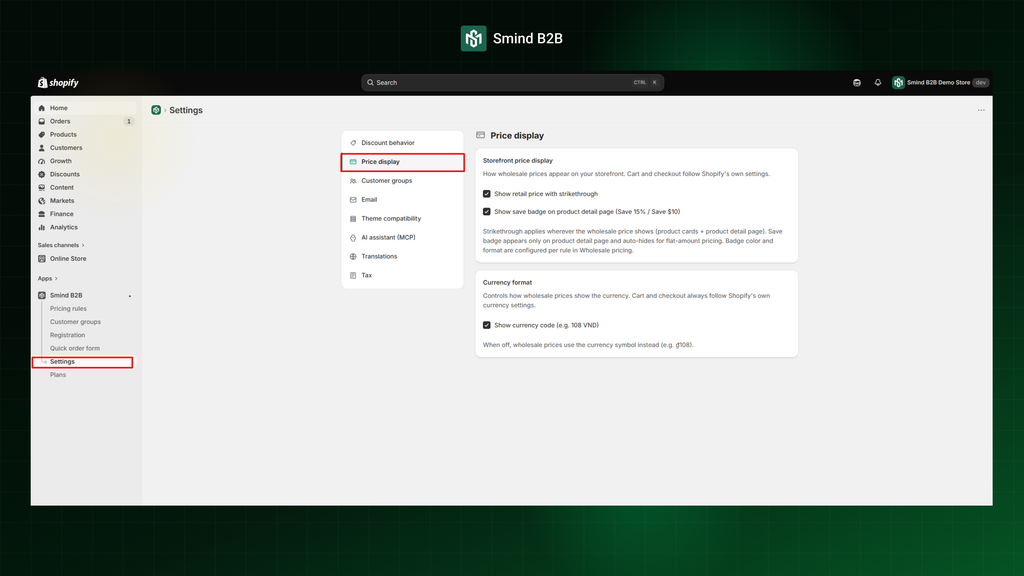This screenshot has height=576, width=1024.
Task: Click the Products tag icon
Action: coord(42,135)
